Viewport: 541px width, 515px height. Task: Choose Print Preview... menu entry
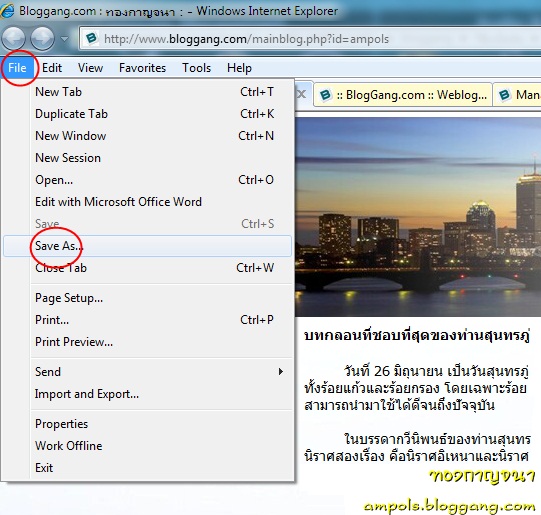point(147,342)
